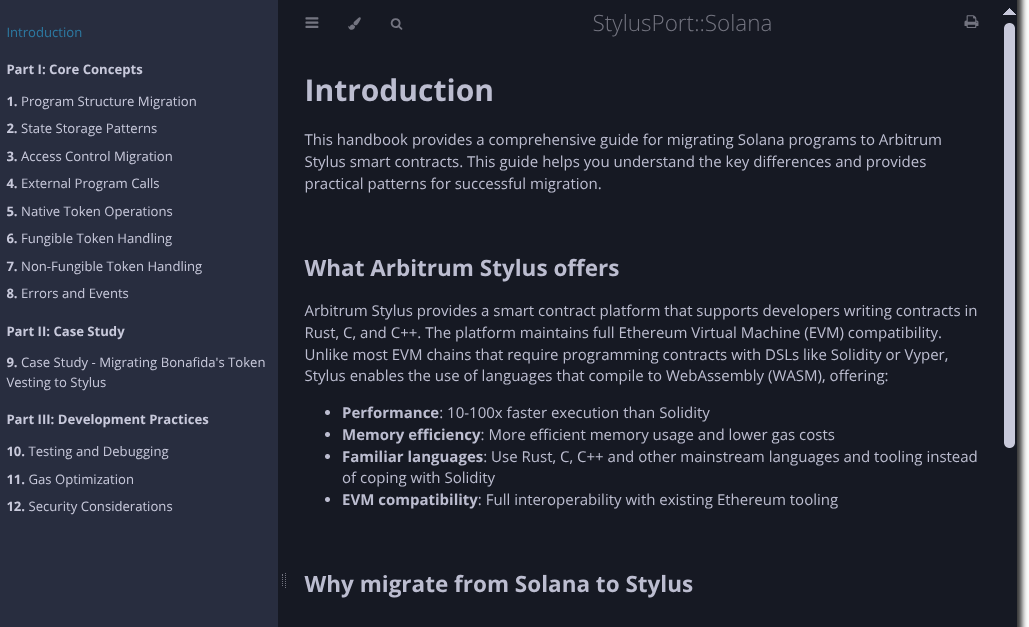Viewport: 1029px width, 627px height.
Task: Click the Introduction page heading
Action: click(x=399, y=91)
